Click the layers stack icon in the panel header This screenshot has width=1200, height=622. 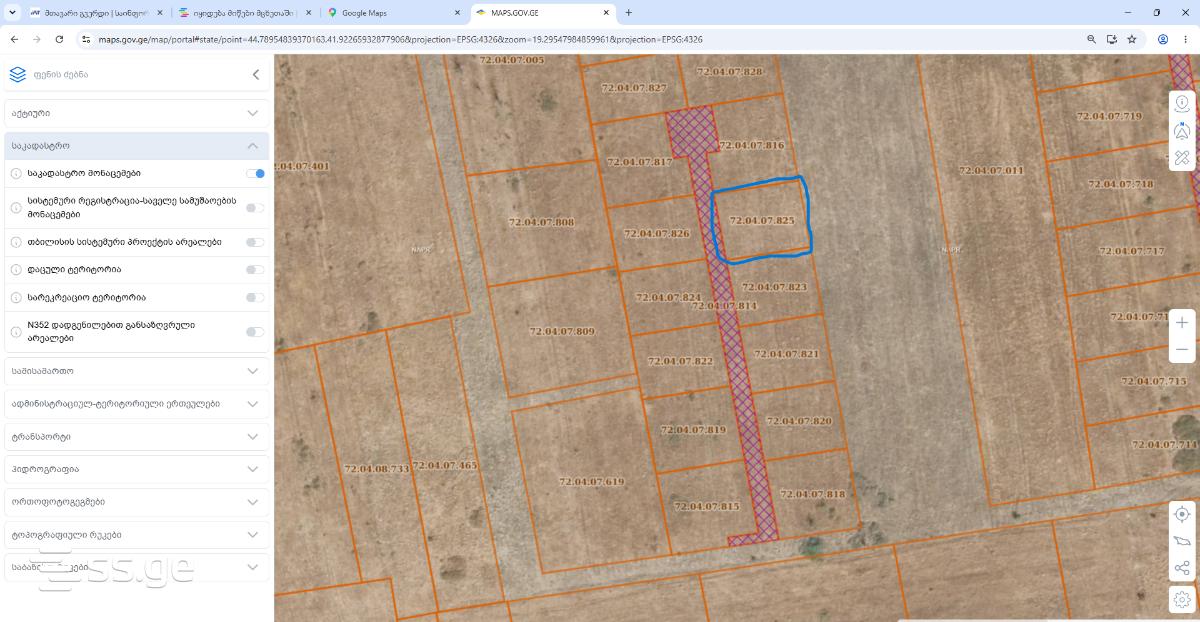coord(17,74)
